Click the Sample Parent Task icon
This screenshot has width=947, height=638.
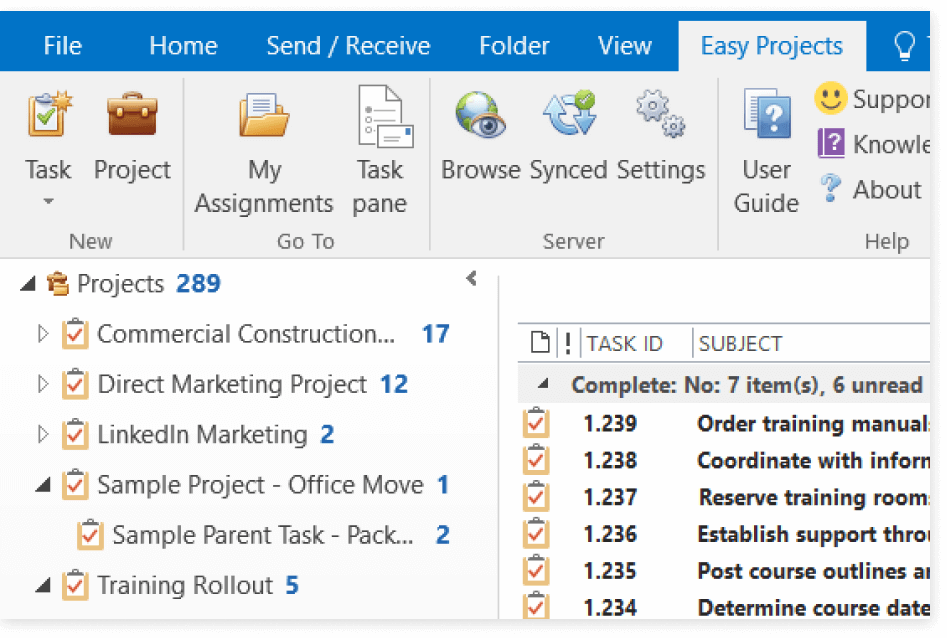[x=90, y=535]
